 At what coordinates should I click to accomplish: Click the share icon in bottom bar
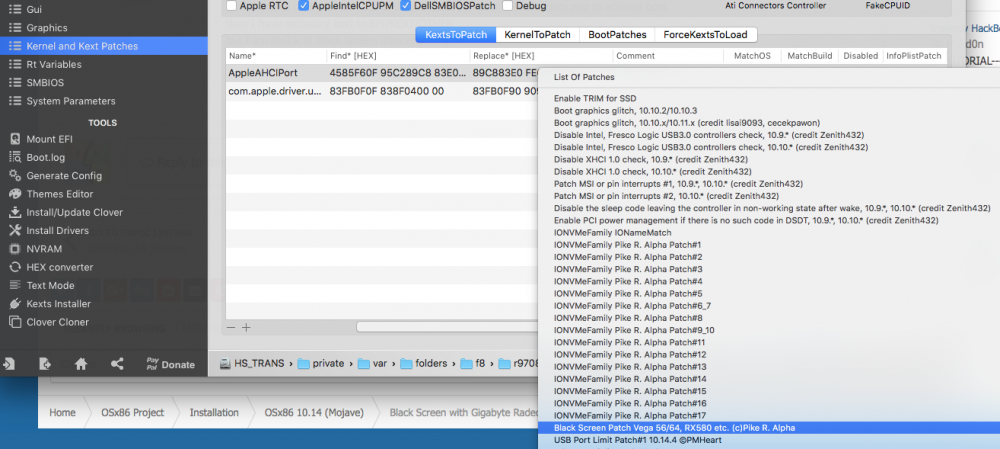pyautogui.click(x=117, y=364)
